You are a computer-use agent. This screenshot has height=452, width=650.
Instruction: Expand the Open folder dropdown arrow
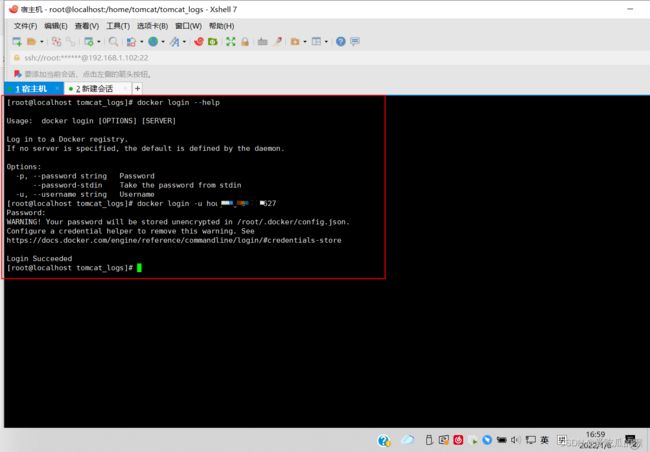pyautogui.click(x=41, y=41)
